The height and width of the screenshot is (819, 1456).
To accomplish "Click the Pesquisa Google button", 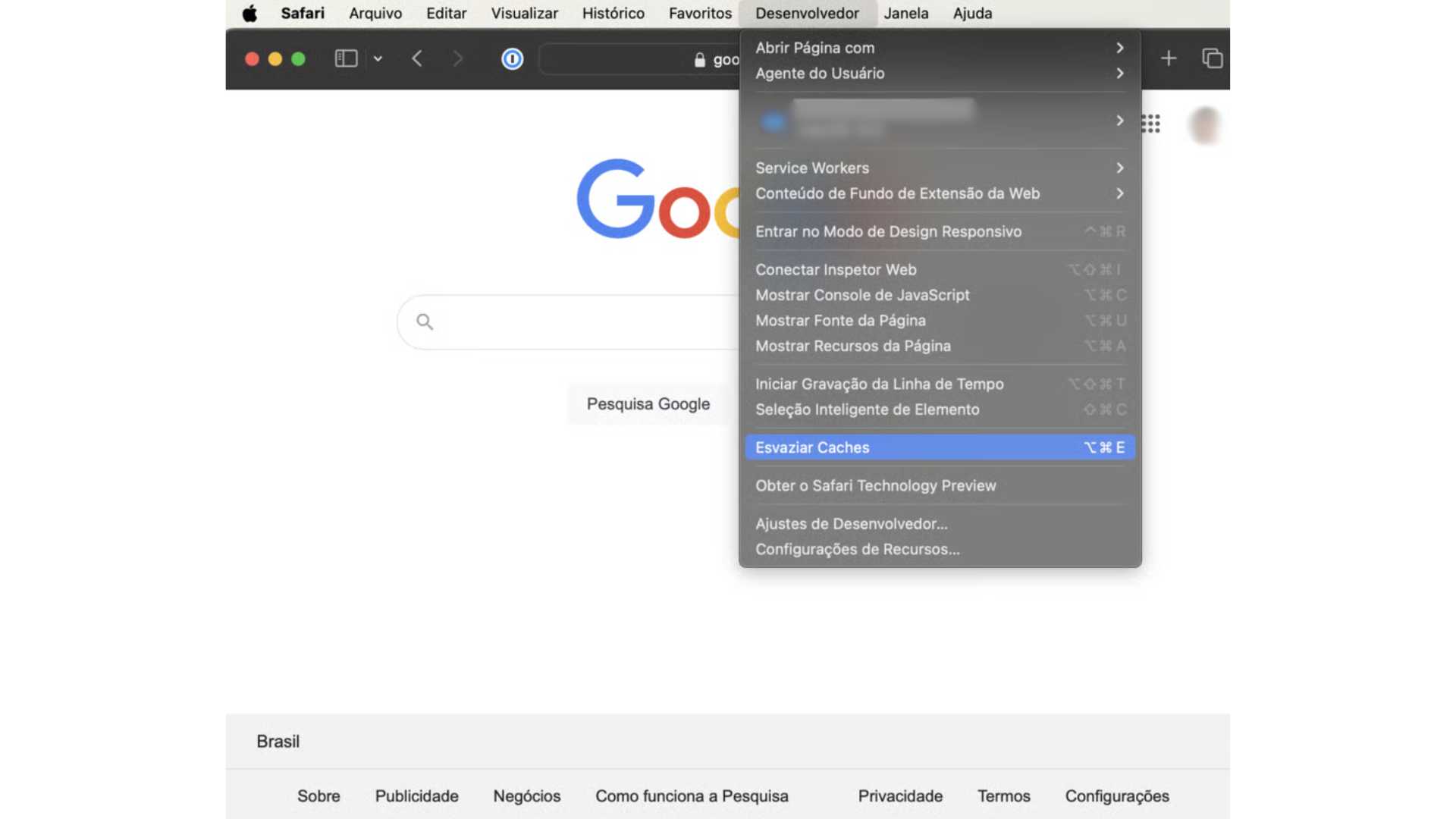I will [648, 404].
